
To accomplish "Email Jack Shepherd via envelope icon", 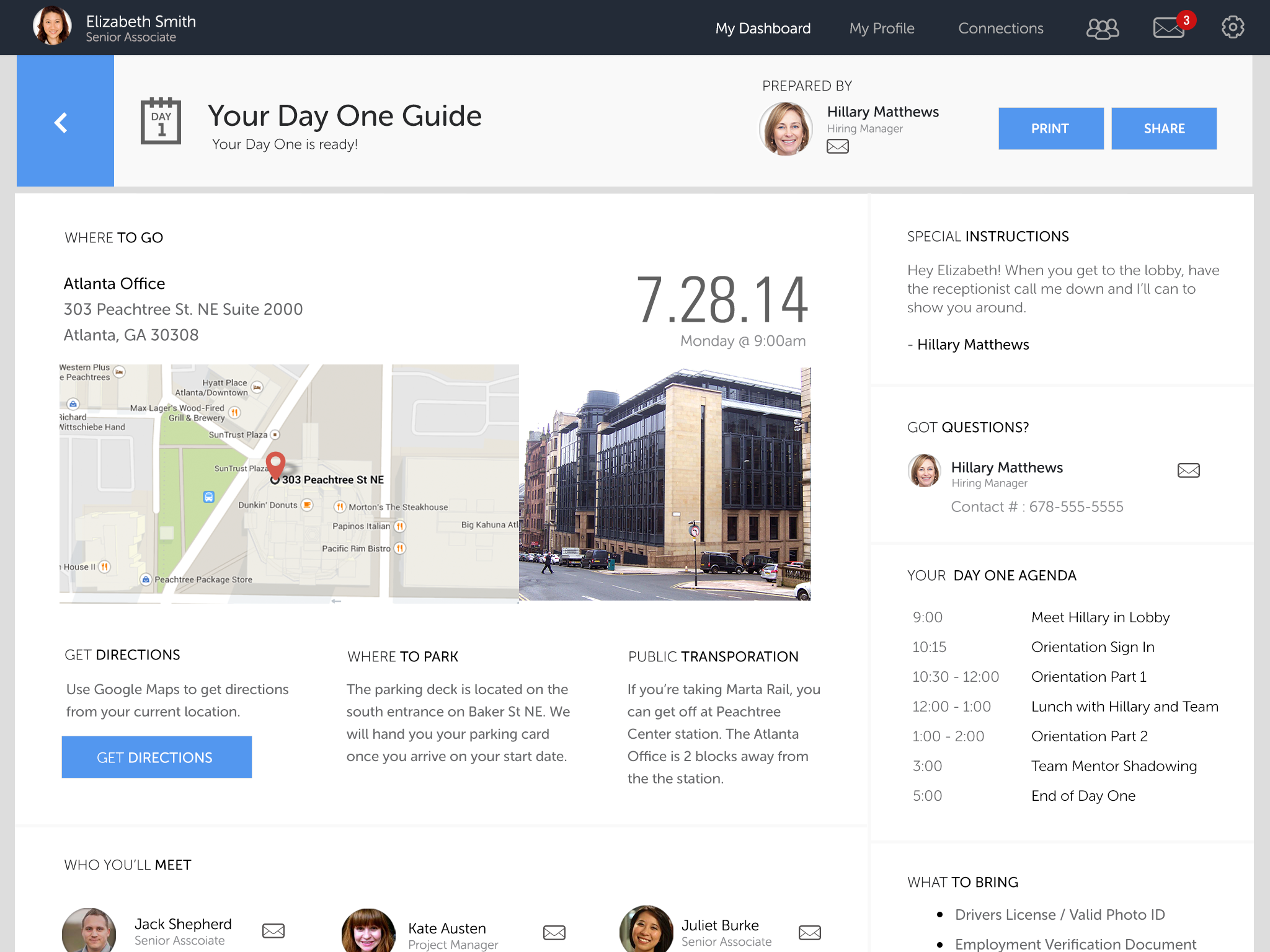I will point(273,930).
